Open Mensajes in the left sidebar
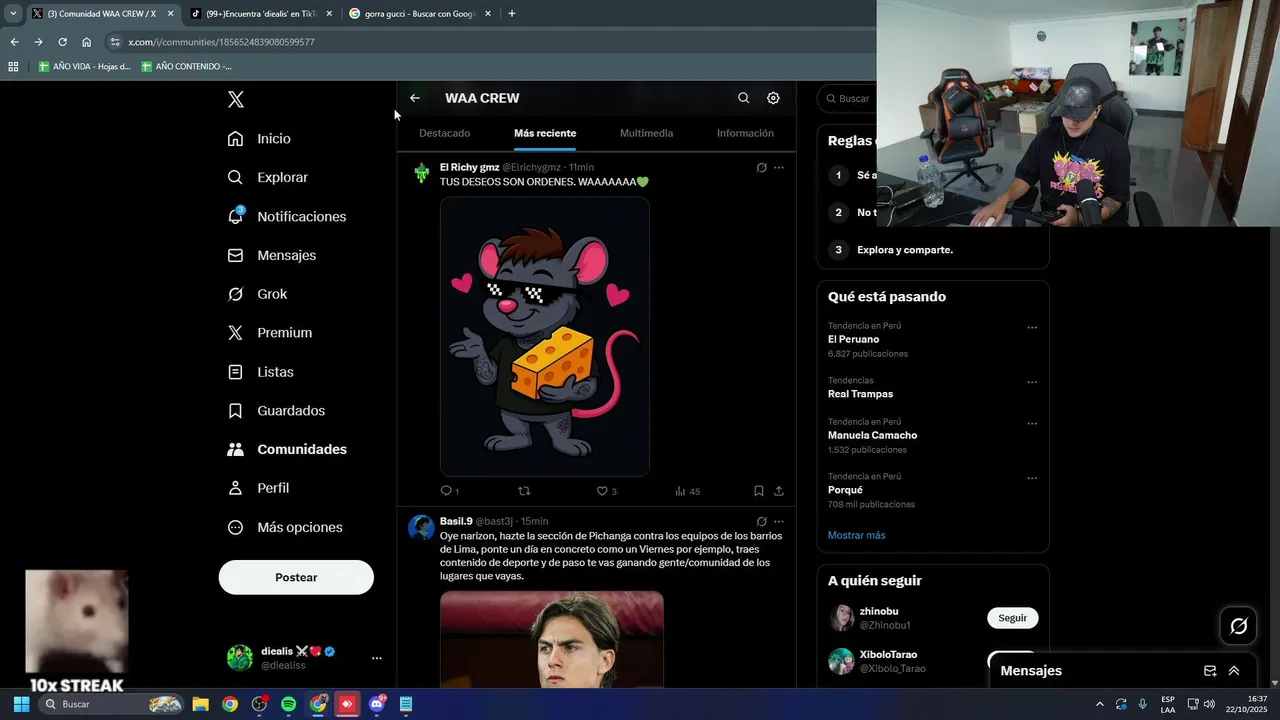 (x=271, y=255)
